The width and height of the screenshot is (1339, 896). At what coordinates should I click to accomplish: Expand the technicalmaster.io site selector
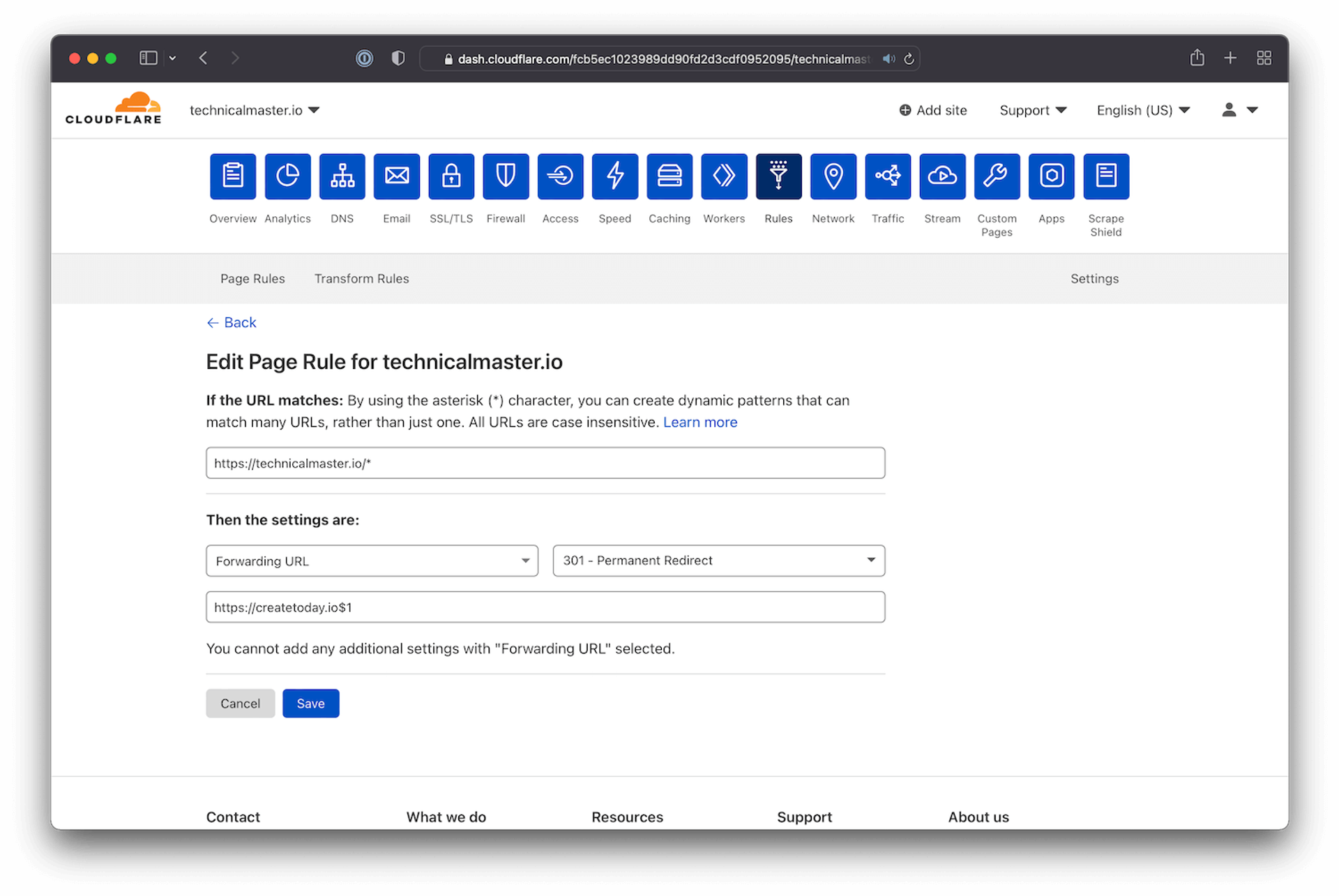[x=255, y=110]
